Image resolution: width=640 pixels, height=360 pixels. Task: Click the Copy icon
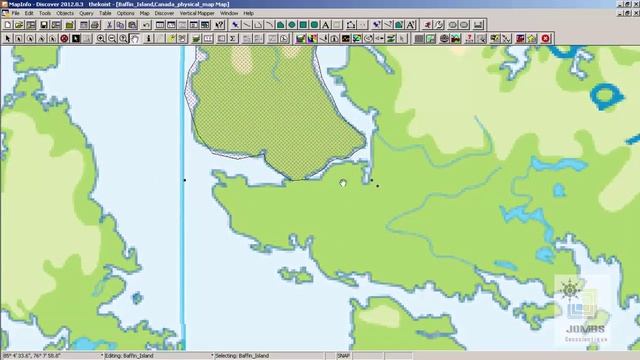120,25
